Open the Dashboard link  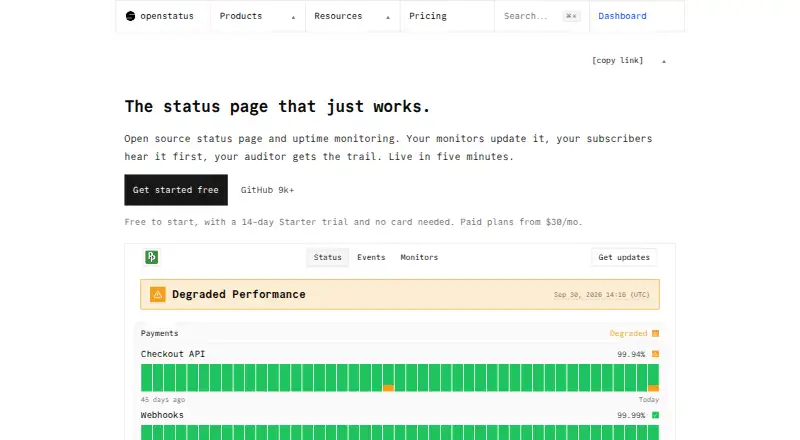[x=622, y=16]
